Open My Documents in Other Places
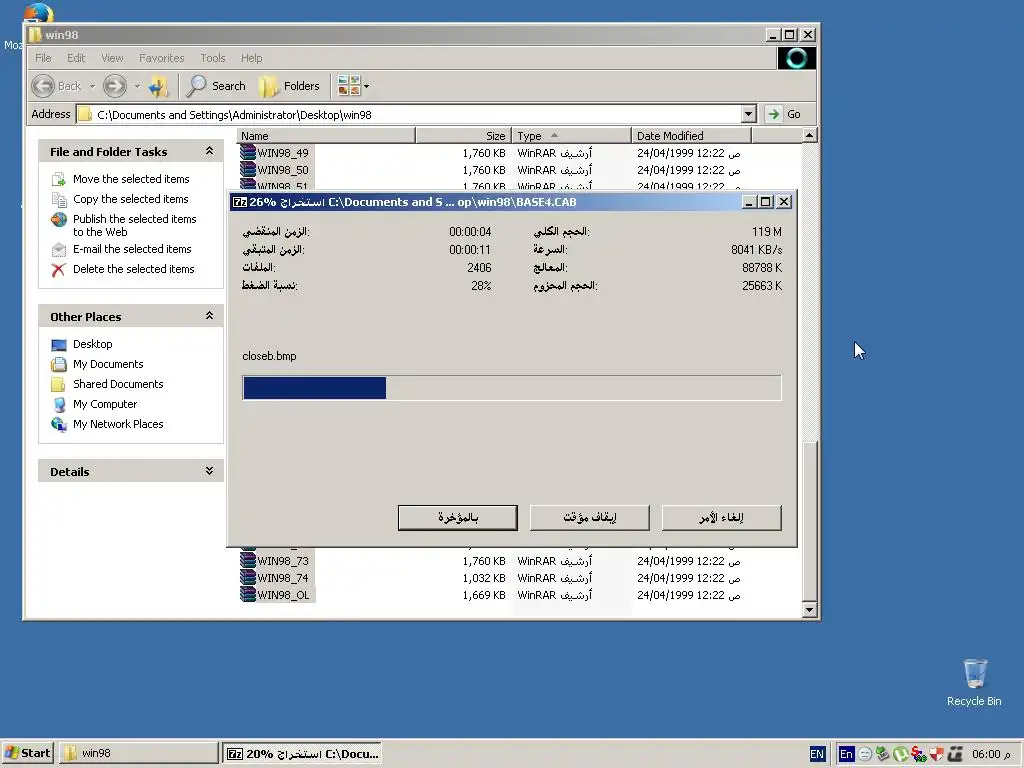 click(108, 364)
